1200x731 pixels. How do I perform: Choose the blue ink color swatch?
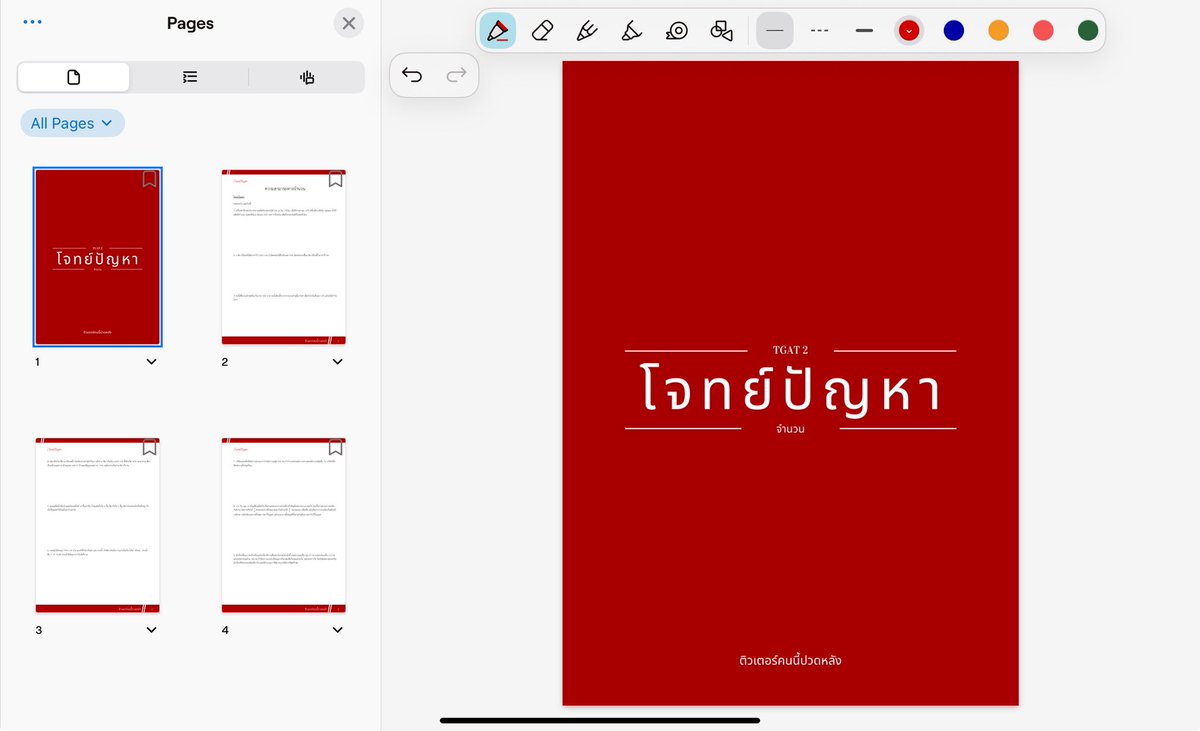click(953, 30)
